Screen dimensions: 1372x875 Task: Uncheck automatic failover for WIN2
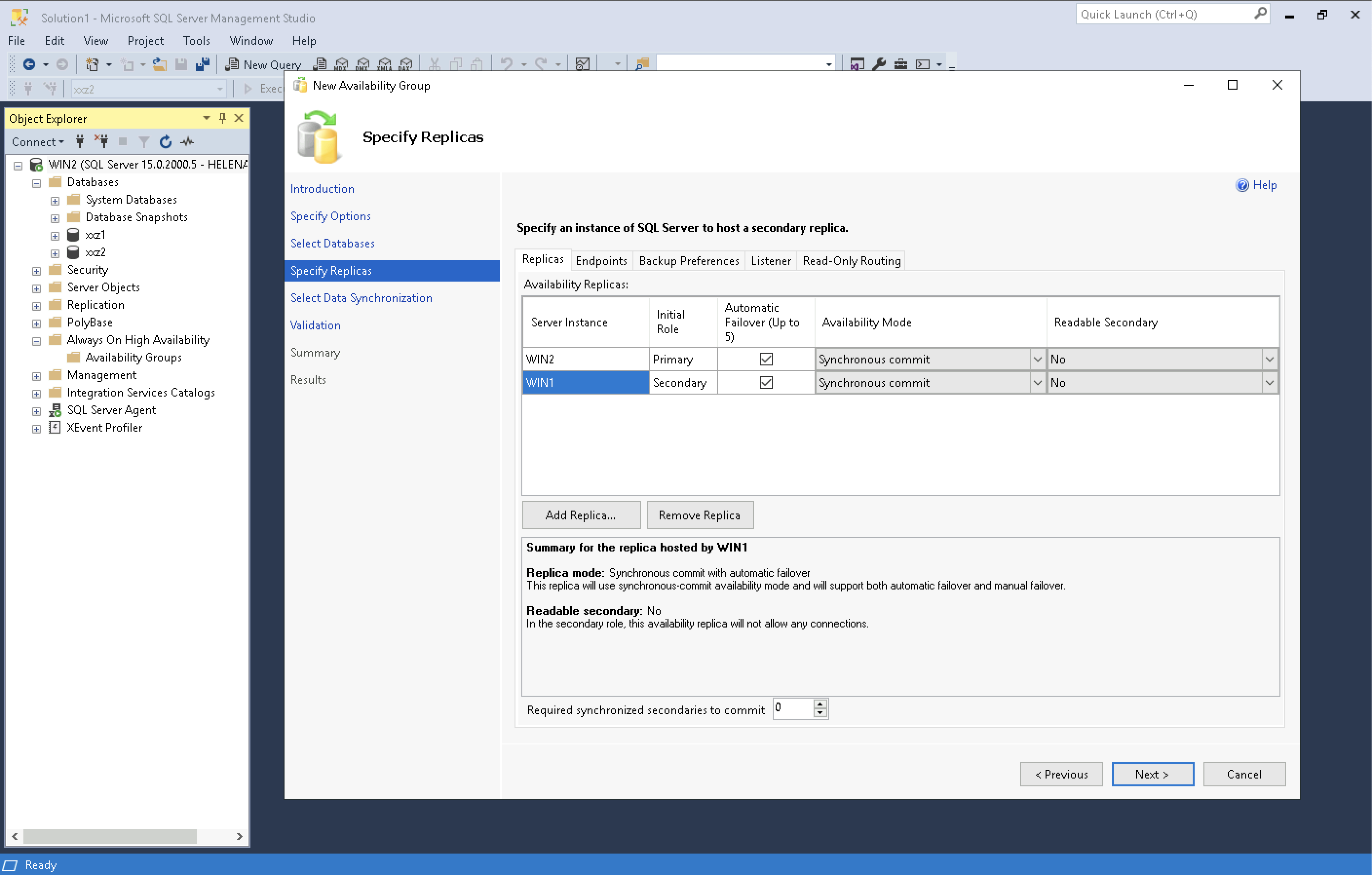point(766,360)
